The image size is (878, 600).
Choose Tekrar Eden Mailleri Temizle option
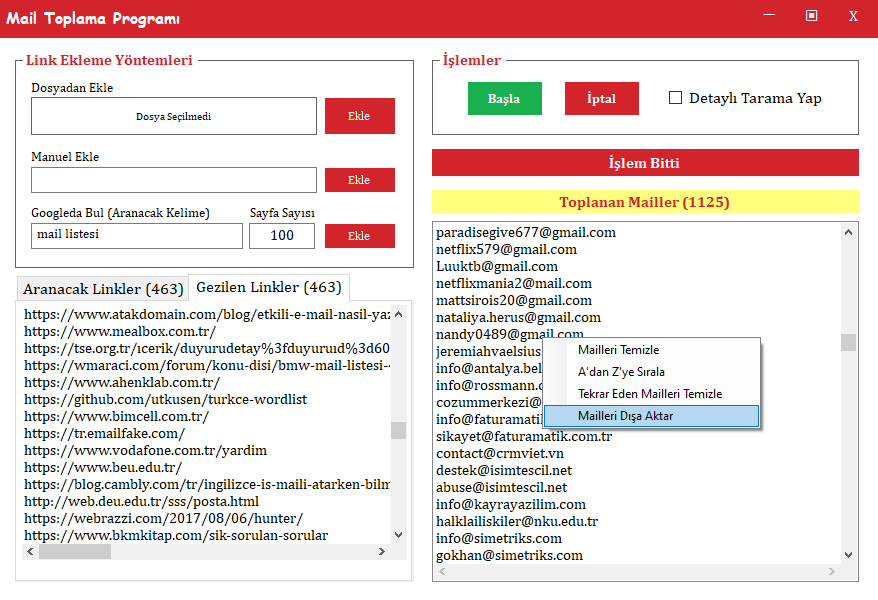[x=652, y=394]
